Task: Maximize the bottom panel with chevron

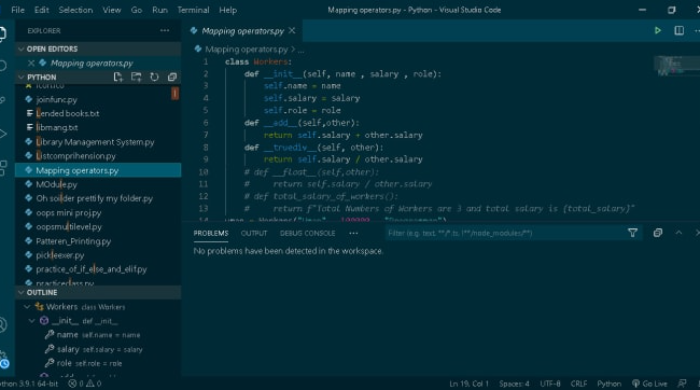Action: point(679,232)
